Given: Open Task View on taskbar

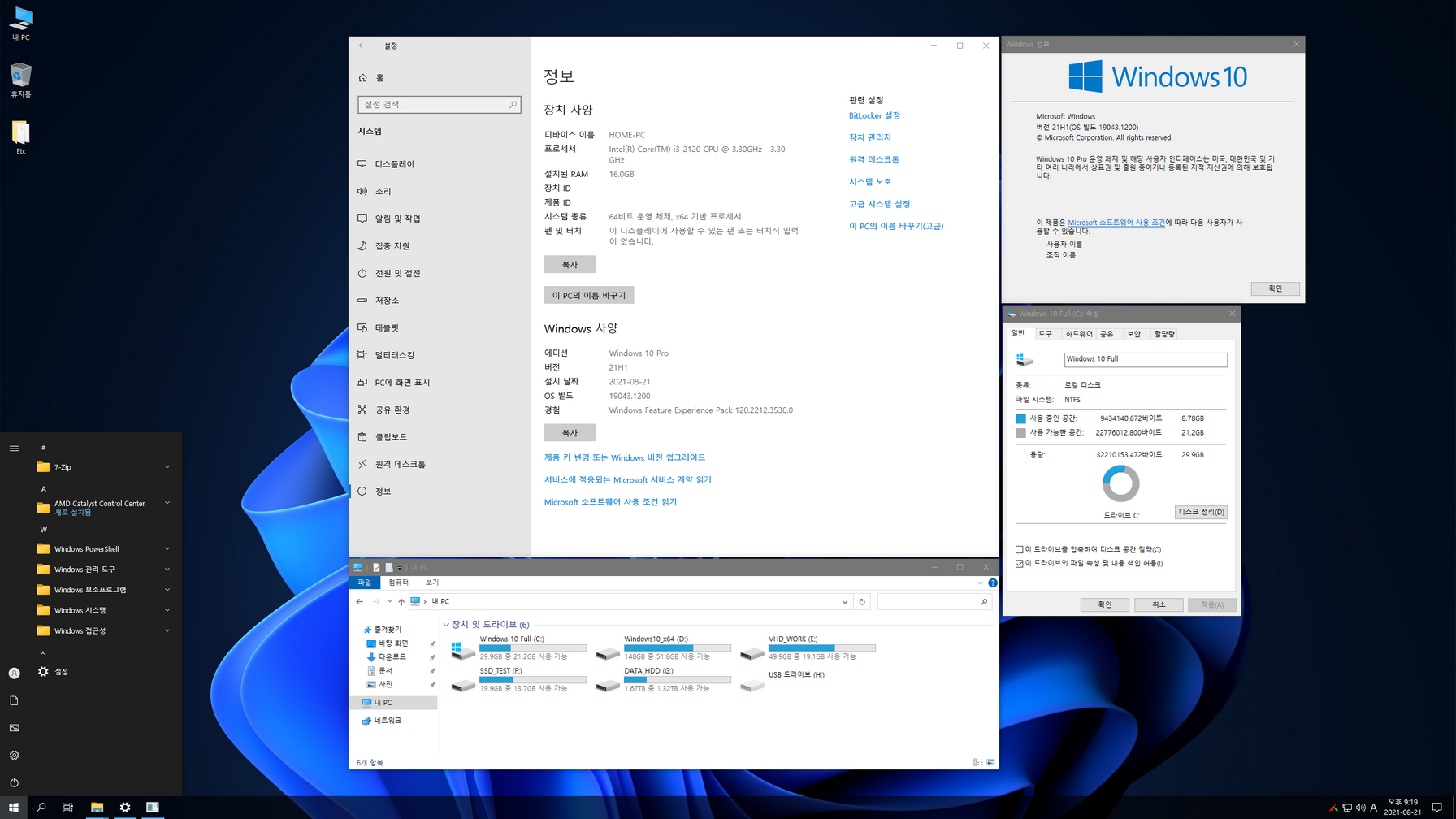Looking at the screenshot, I should click(68, 807).
